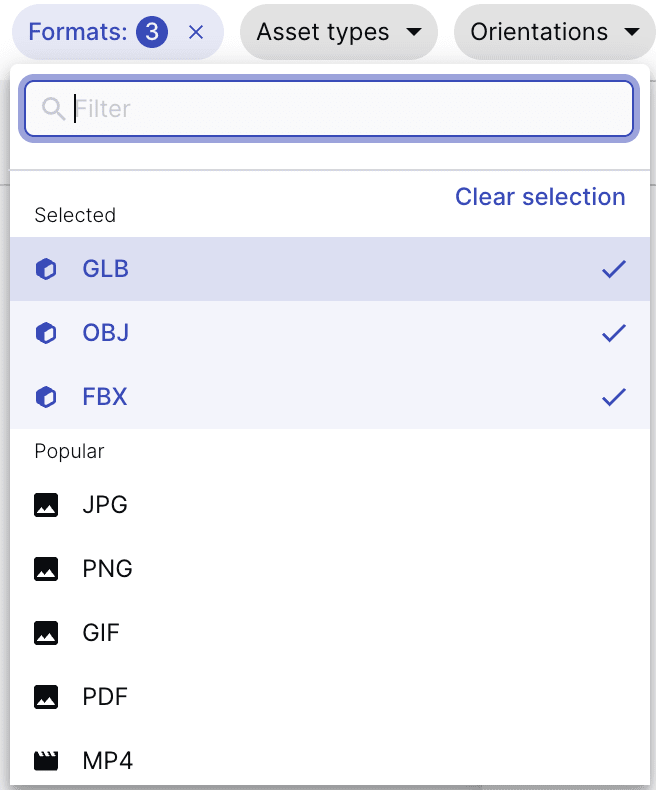The width and height of the screenshot is (656, 790).
Task: Choose the MP4 format entry
Action: click(330, 761)
